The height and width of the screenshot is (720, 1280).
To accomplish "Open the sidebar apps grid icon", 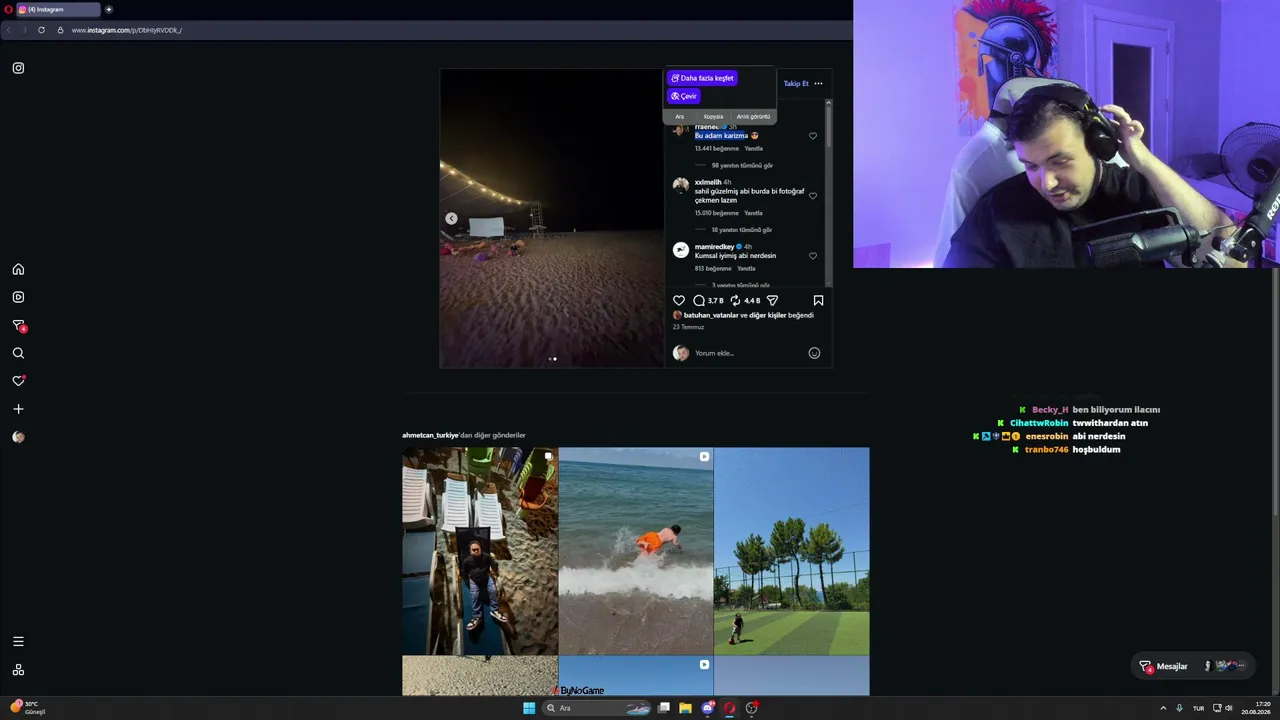I will coord(18,670).
